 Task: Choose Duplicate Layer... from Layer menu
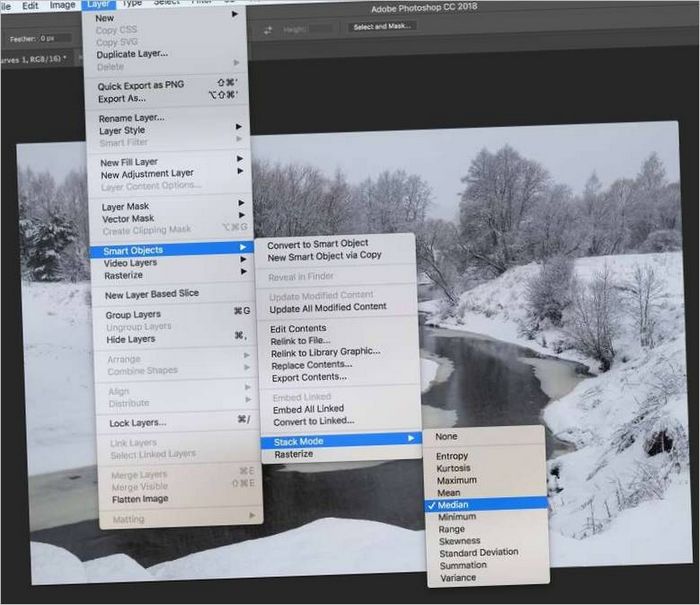pos(165,54)
